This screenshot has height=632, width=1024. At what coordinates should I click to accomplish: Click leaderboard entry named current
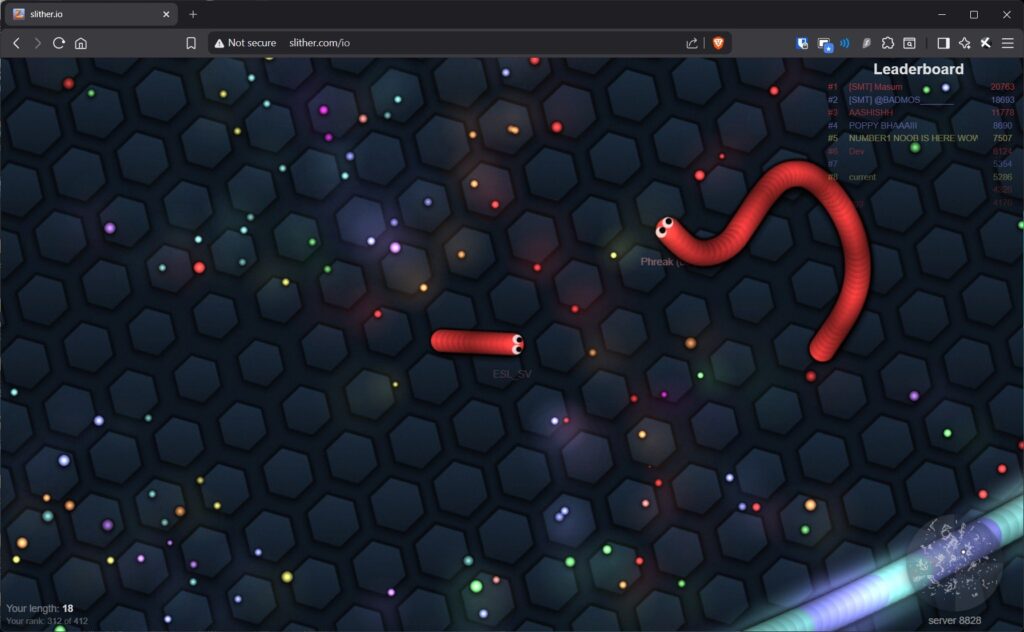coord(862,177)
